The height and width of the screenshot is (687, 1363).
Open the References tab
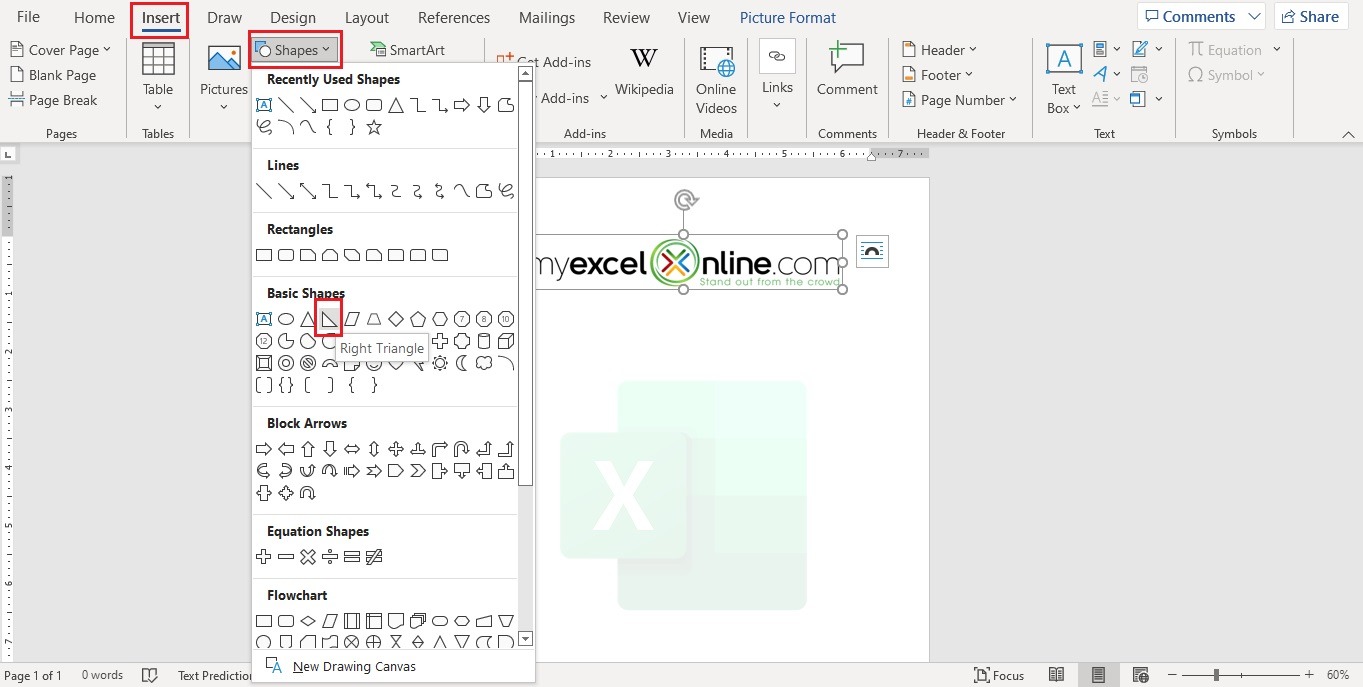point(454,17)
